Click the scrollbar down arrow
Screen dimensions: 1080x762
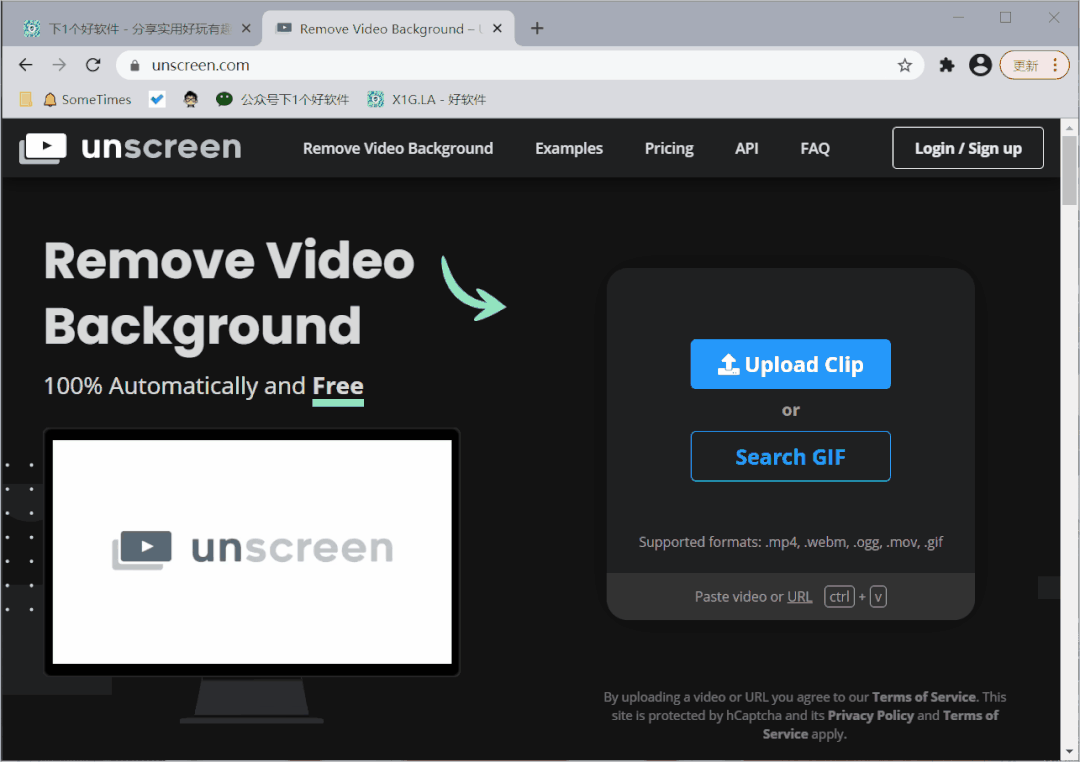[x=1068, y=752]
